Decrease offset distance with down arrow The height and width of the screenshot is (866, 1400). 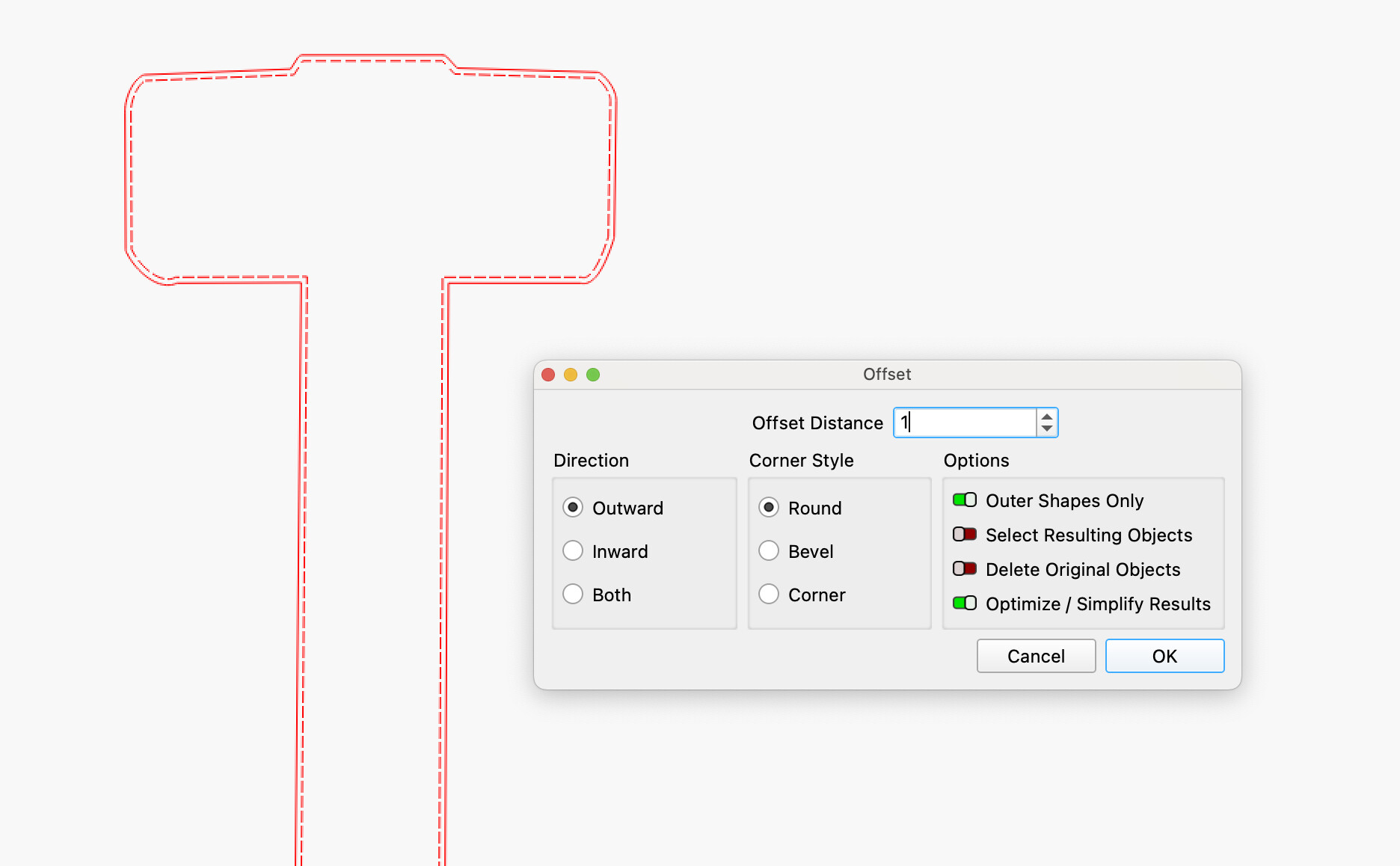(x=1047, y=429)
